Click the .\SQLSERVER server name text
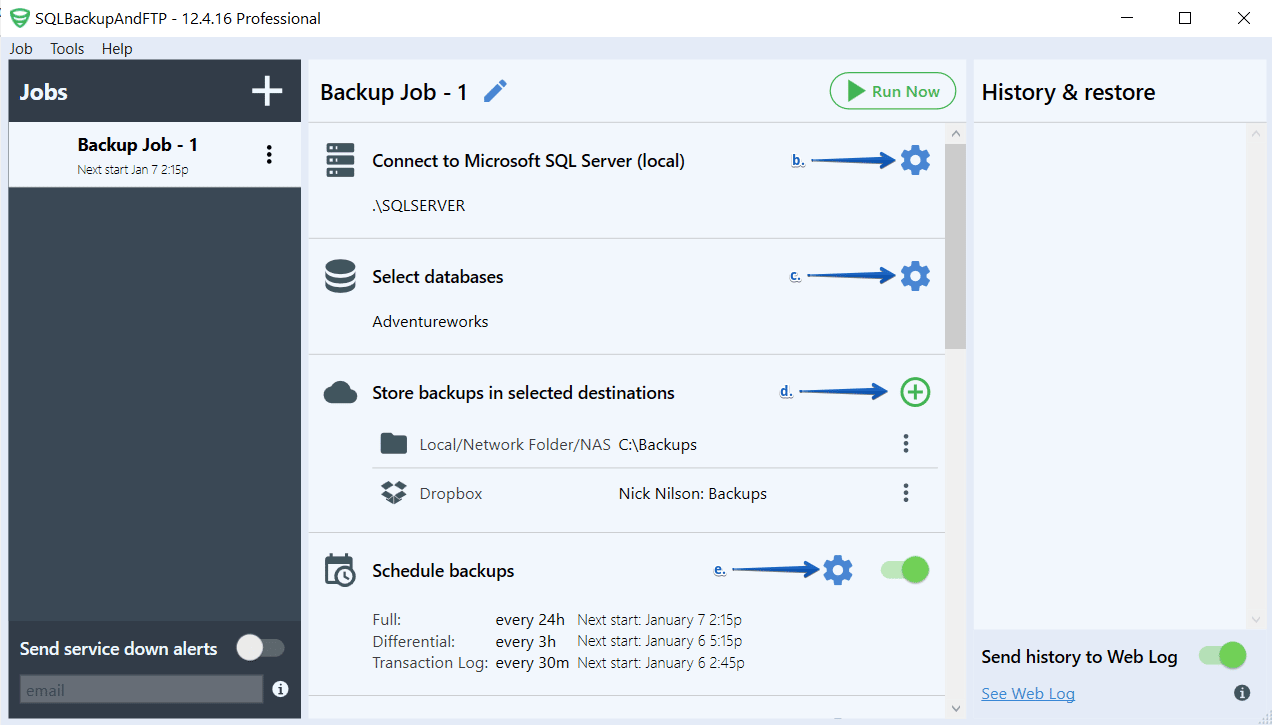Screen dimensions: 1272x725 [x=419, y=206]
